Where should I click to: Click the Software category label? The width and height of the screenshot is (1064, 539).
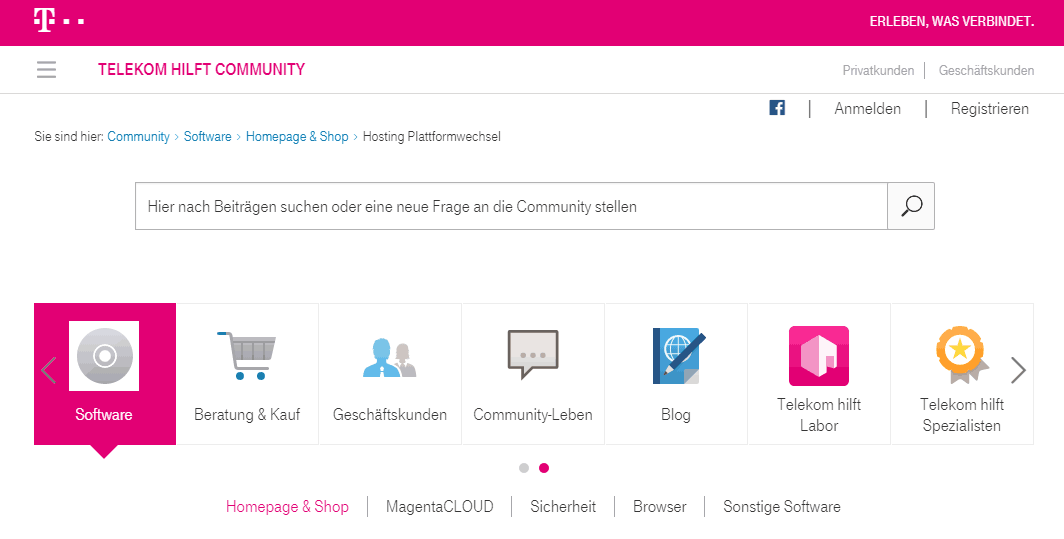tap(104, 414)
